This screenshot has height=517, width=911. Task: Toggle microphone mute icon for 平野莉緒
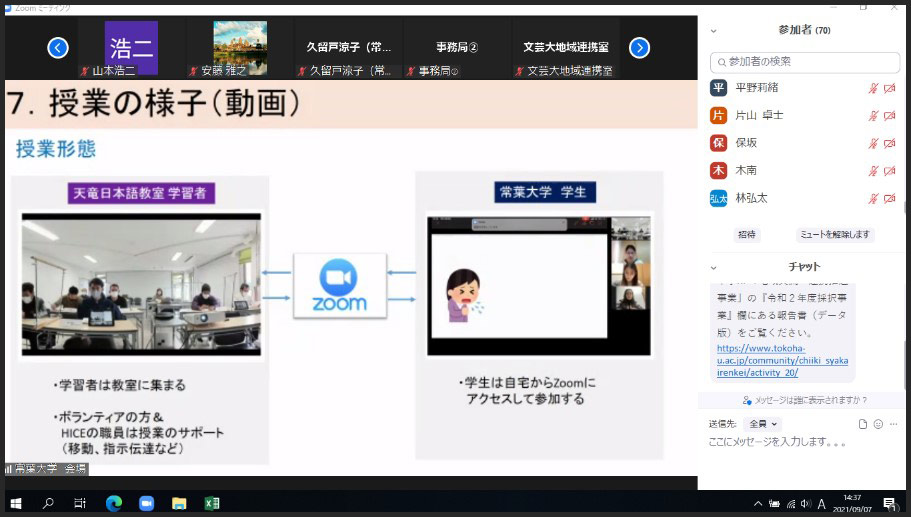pyautogui.click(x=873, y=88)
